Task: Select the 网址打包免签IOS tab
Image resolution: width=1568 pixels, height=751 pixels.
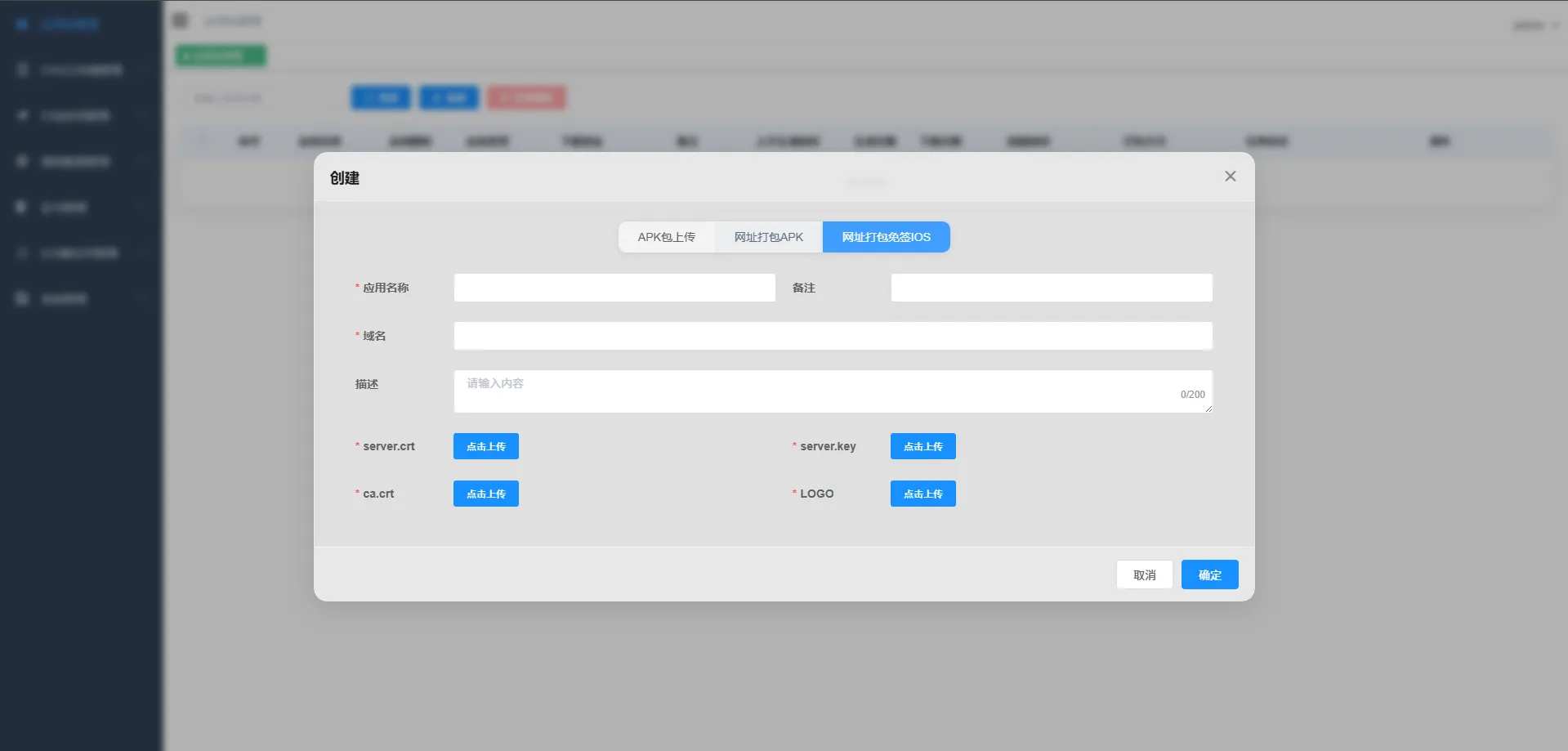Action: tap(885, 237)
